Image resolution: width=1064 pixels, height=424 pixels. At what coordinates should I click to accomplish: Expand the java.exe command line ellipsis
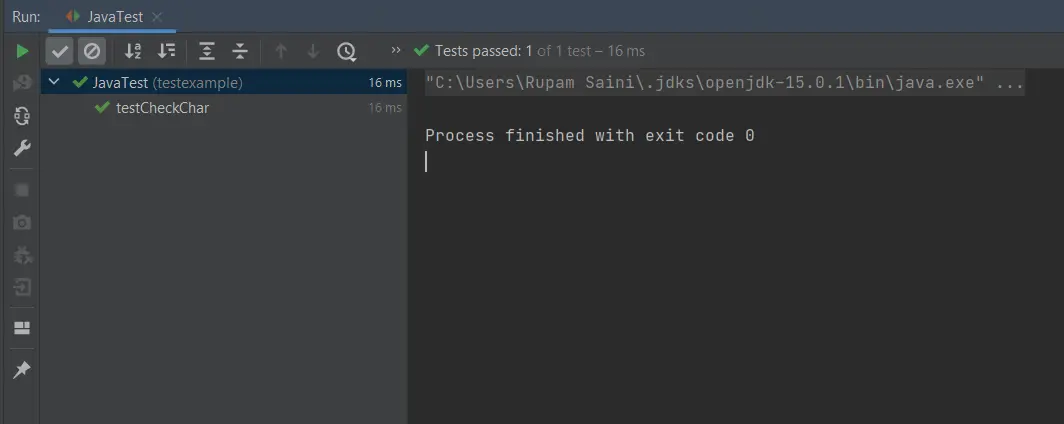point(1011,83)
